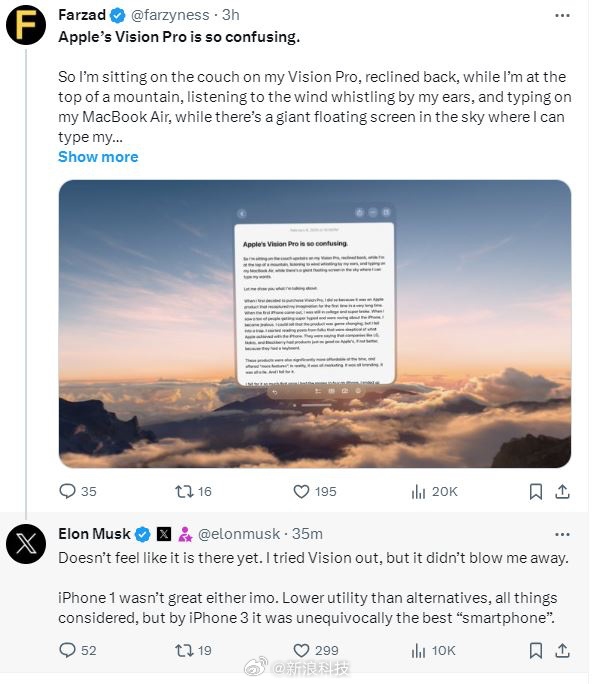Open the @elonmusk handle link

click(239, 534)
